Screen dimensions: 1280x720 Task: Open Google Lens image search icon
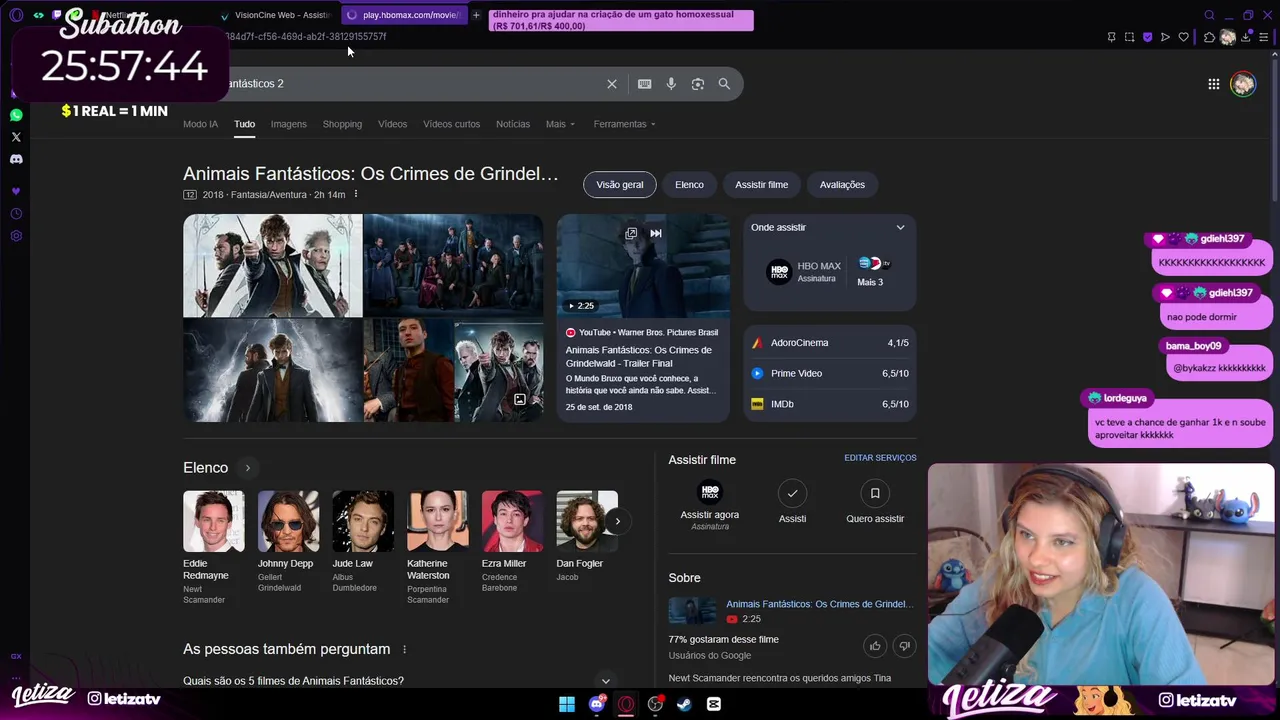click(x=698, y=84)
